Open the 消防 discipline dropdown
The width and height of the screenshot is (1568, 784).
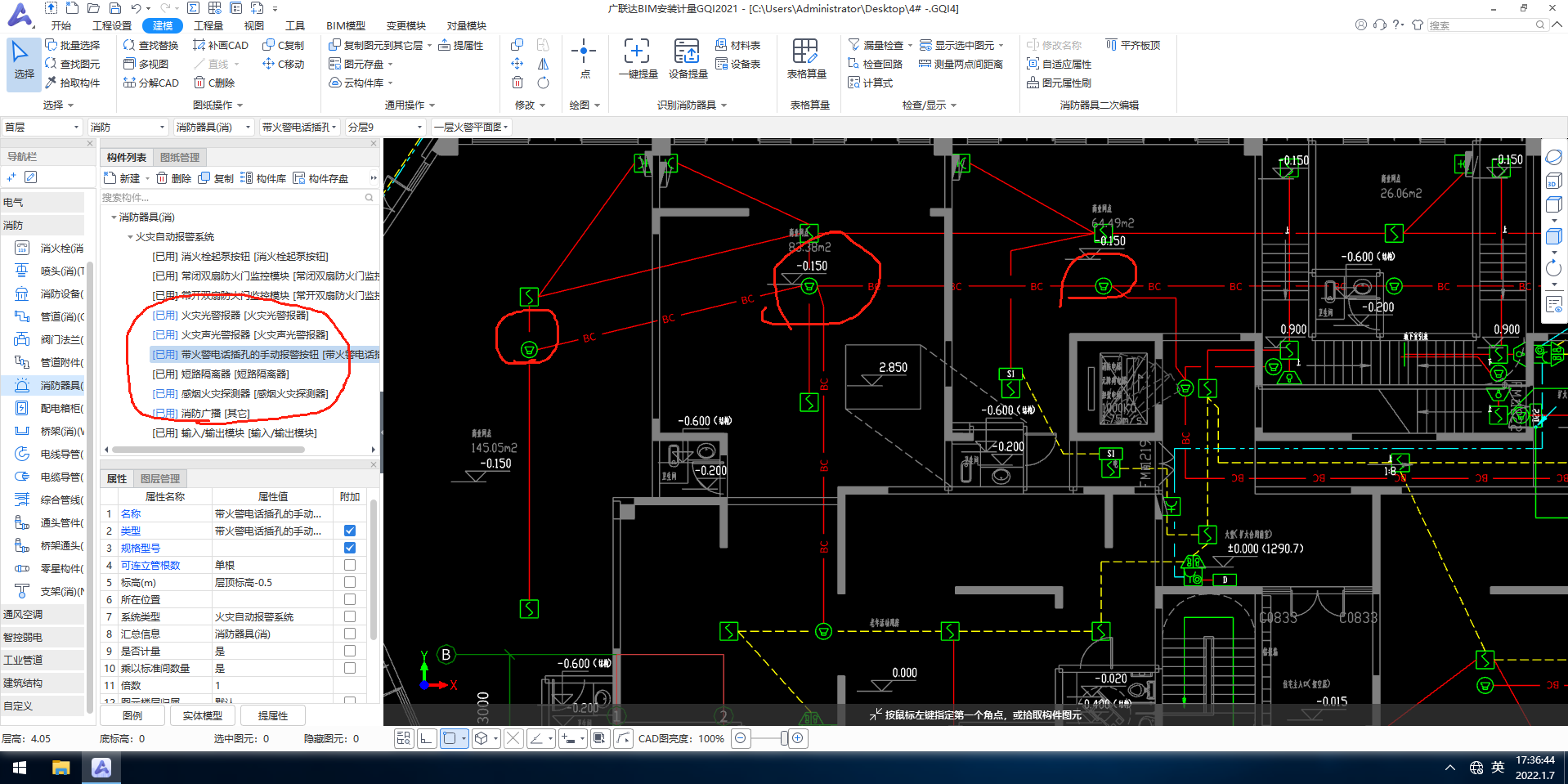click(x=128, y=127)
